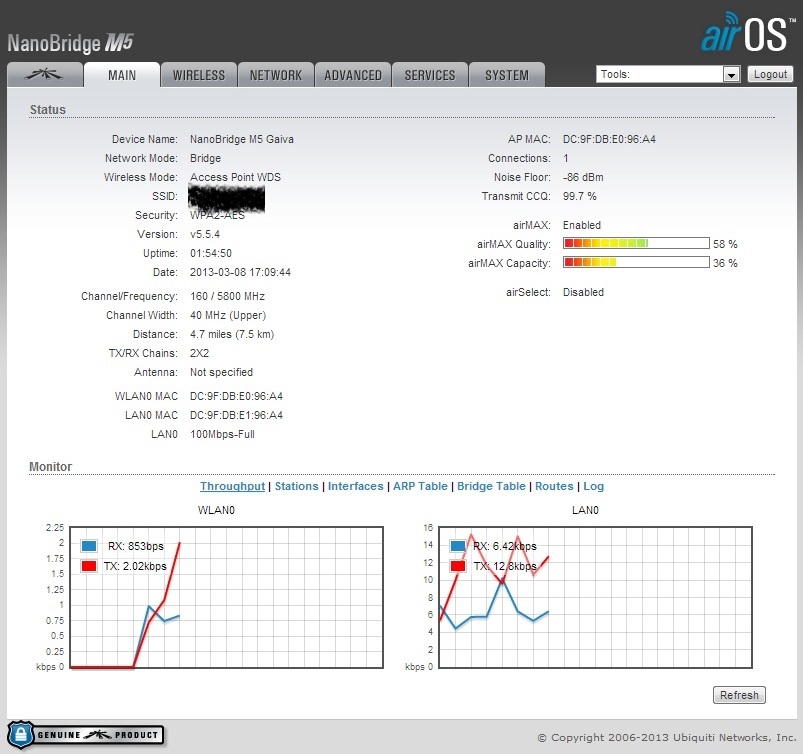
Task: Click the WLAN0 blue RX legend swatch
Action: pos(89,546)
